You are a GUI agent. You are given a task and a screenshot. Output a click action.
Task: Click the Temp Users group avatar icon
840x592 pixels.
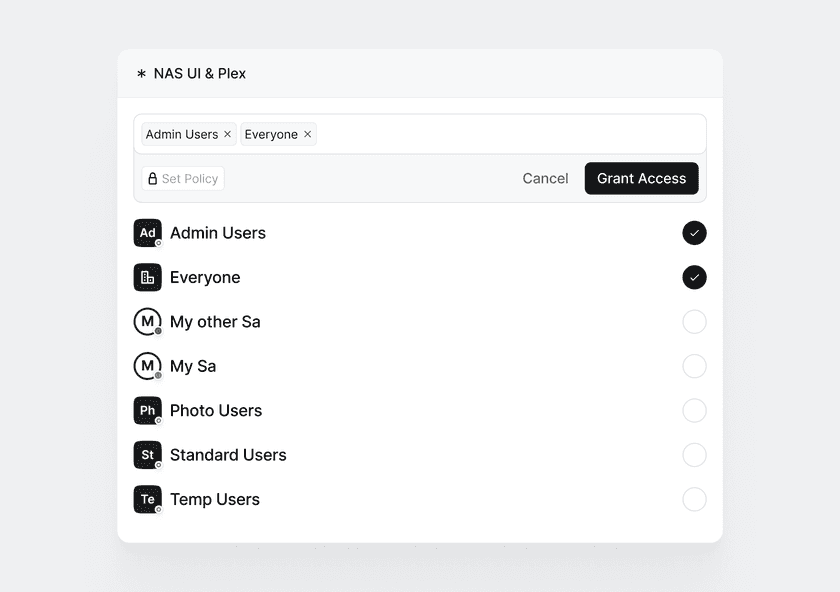click(147, 499)
